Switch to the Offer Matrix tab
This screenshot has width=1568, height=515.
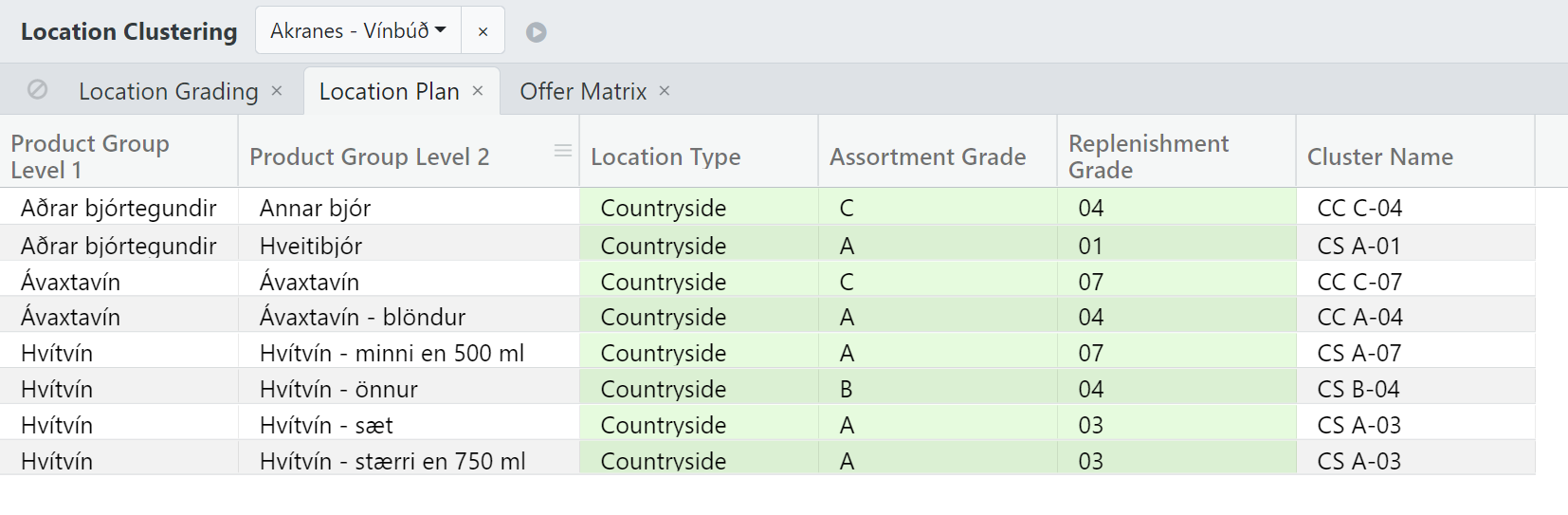click(583, 91)
